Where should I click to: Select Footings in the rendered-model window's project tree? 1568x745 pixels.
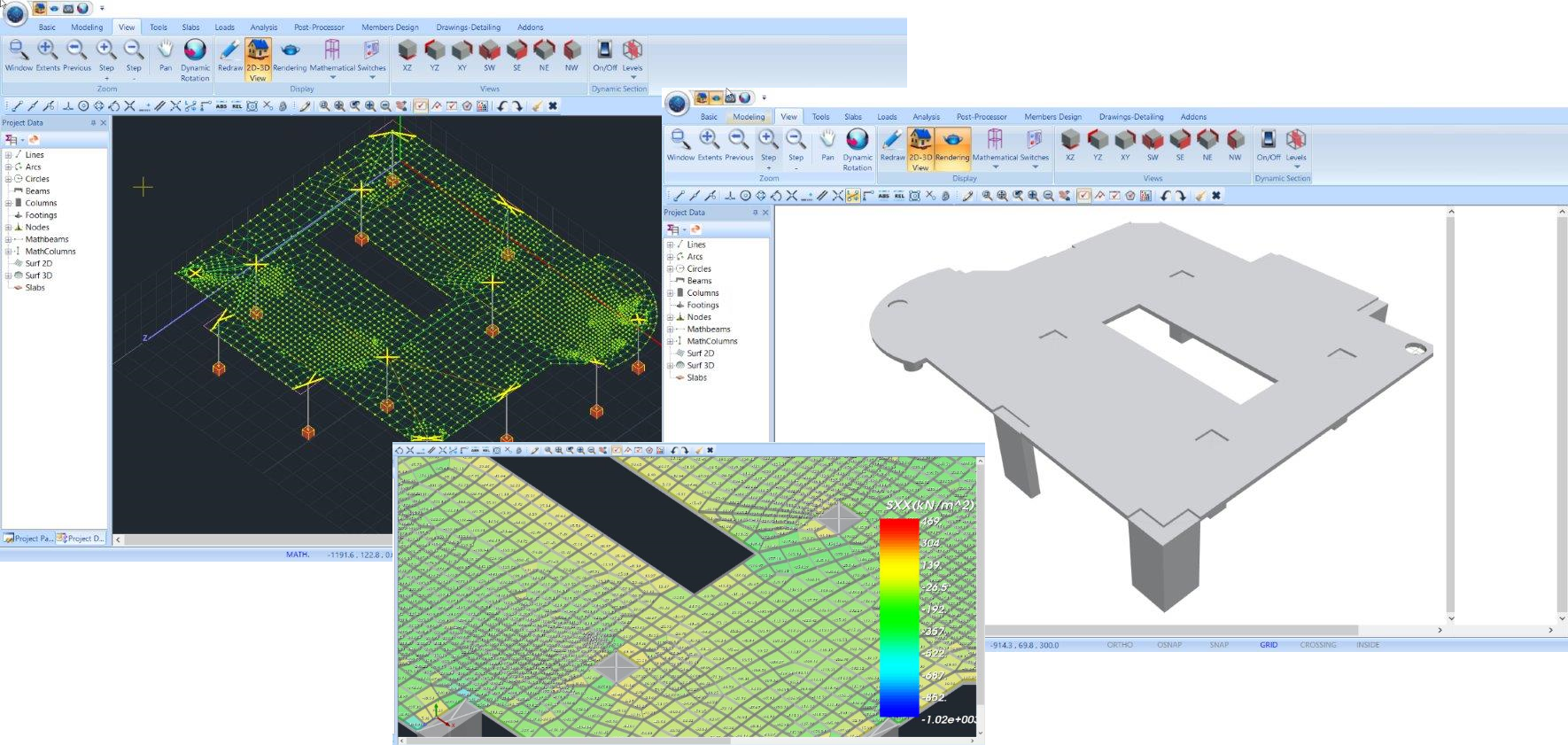click(x=702, y=305)
